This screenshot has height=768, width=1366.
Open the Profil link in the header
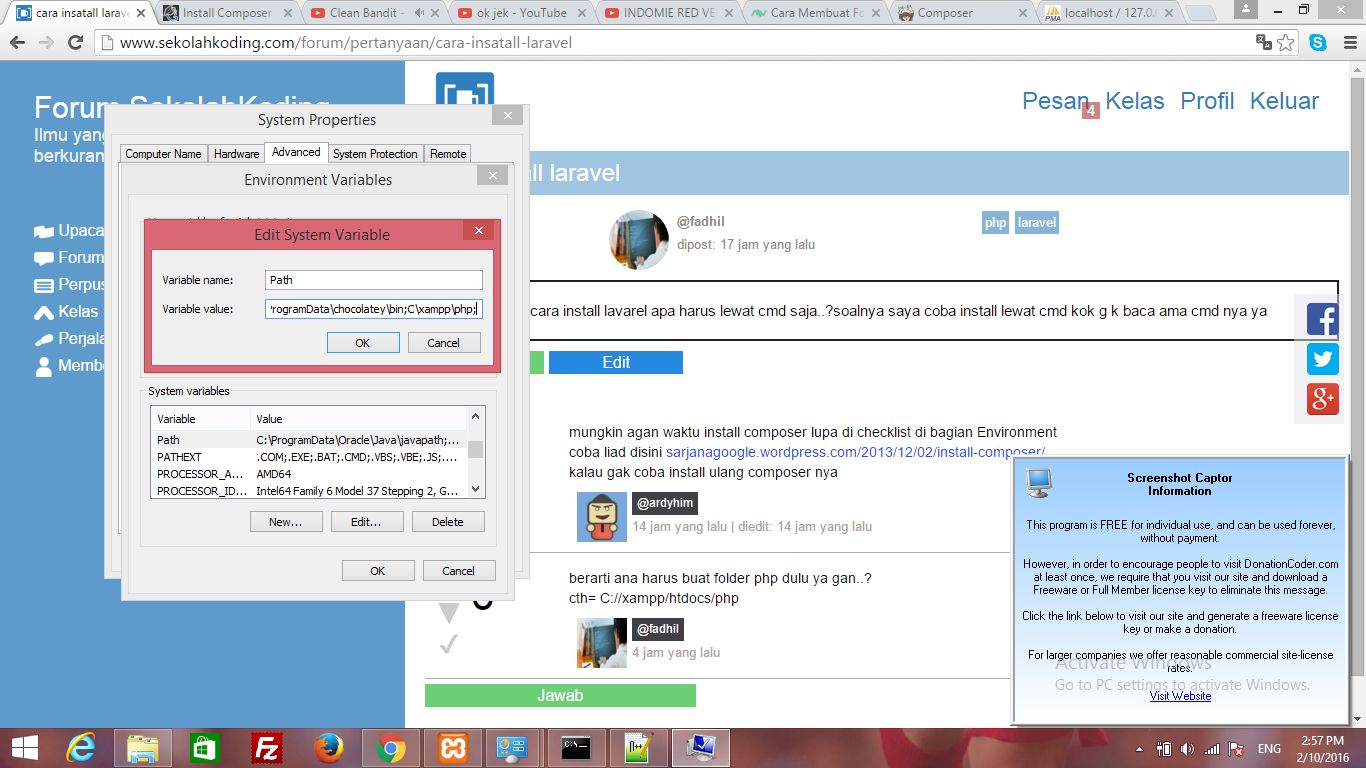(1207, 101)
